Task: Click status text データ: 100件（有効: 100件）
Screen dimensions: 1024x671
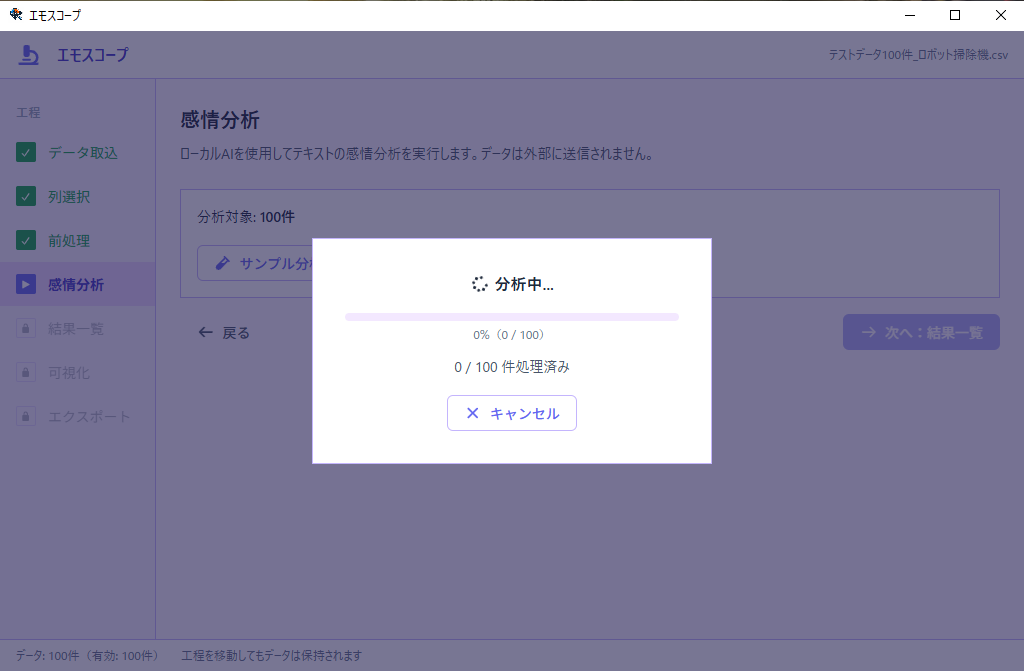Action: [x=87, y=655]
